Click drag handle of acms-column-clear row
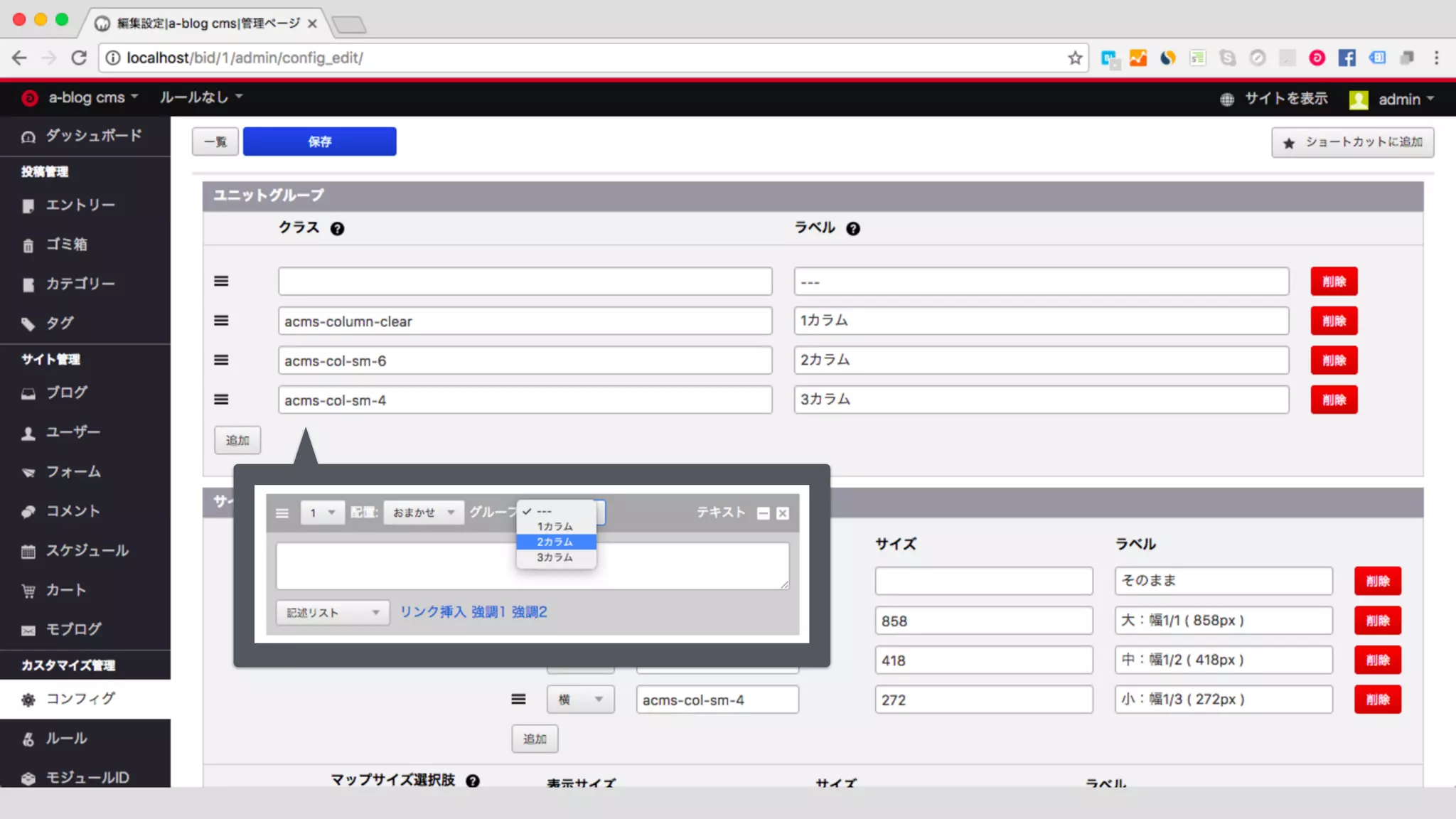The height and width of the screenshot is (819, 1456). (221, 321)
